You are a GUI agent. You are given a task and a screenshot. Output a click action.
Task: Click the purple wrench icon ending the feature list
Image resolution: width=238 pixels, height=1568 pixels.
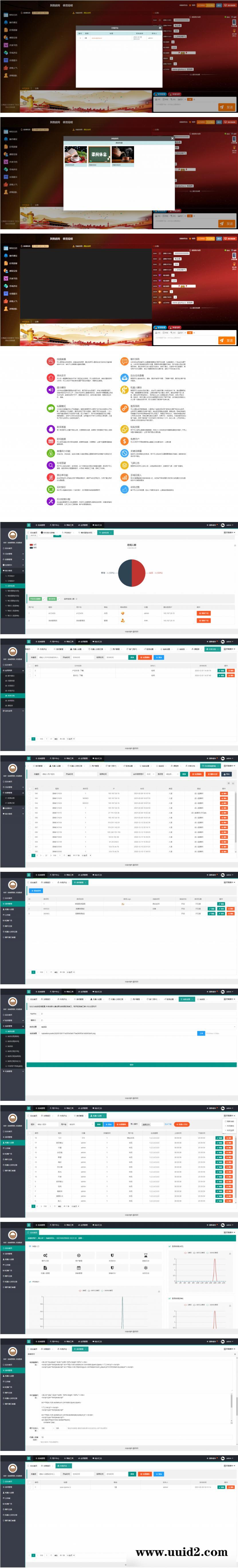click(x=51, y=501)
